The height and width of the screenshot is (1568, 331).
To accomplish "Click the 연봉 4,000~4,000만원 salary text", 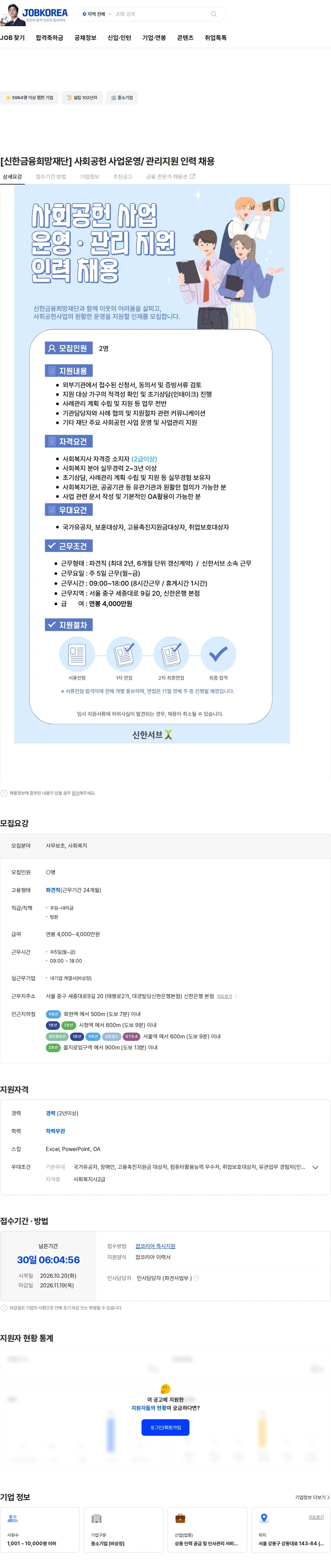I will click(72, 934).
